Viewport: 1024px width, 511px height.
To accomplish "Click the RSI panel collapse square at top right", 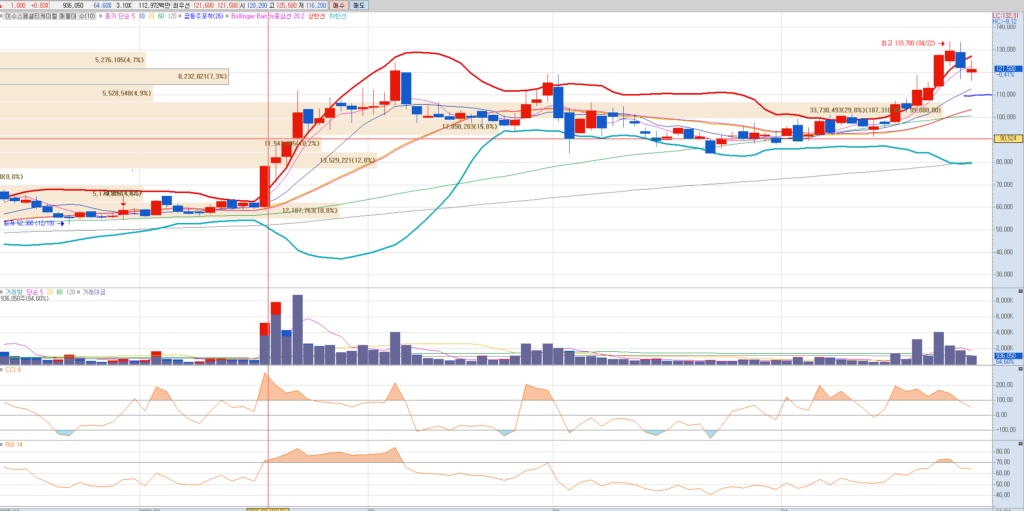I will (1020, 444).
